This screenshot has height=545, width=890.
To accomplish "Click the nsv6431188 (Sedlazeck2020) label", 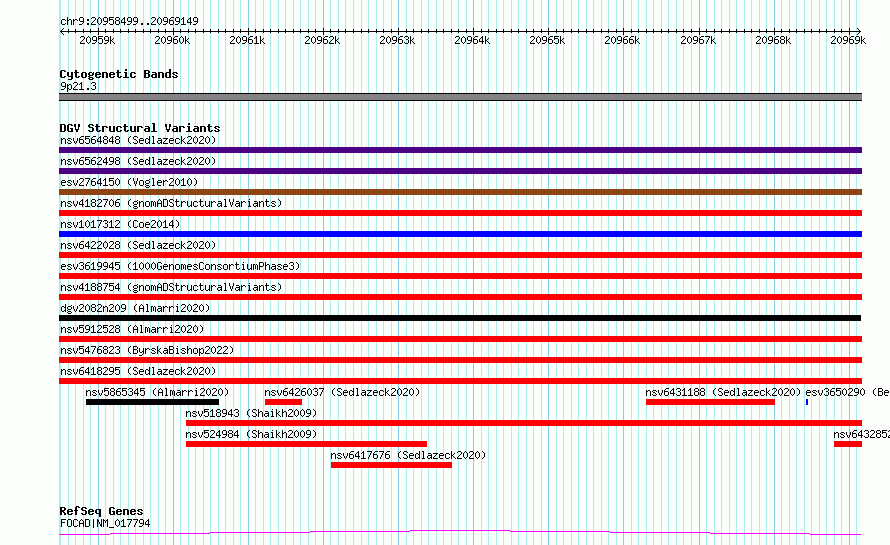I will (x=723, y=392).
